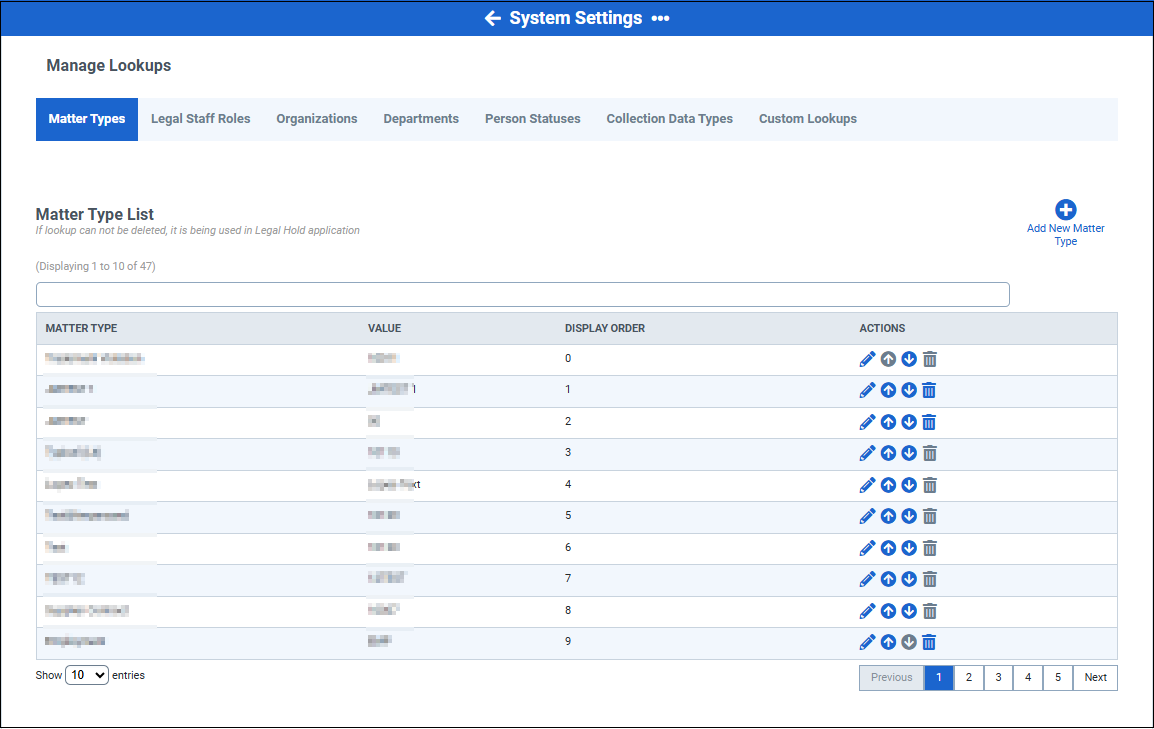
Task: Delete the row with display order 9
Action: click(x=930, y=642)
